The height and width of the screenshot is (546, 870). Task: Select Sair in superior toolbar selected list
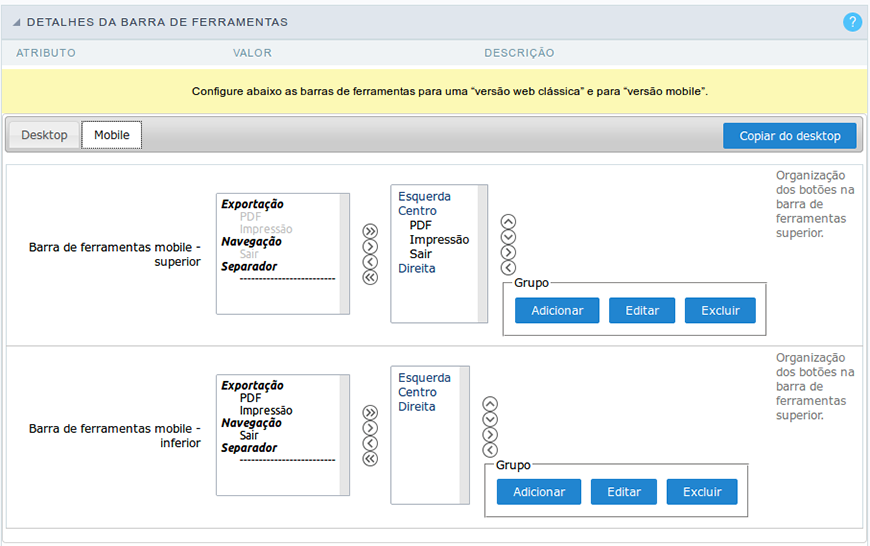pyautogui.click(x=421, y=254)
